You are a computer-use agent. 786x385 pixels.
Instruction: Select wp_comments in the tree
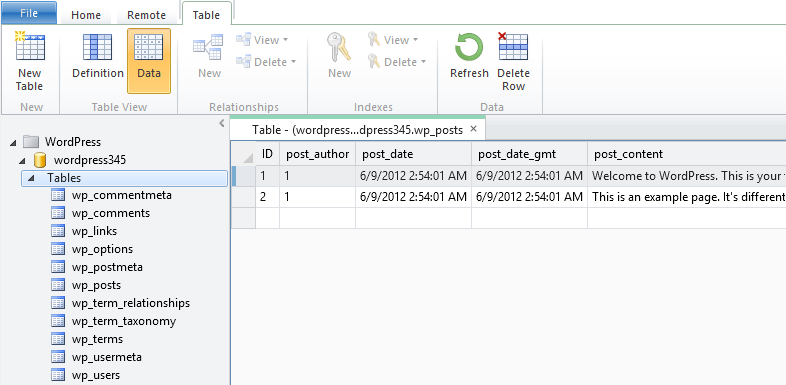coord(111,213)
